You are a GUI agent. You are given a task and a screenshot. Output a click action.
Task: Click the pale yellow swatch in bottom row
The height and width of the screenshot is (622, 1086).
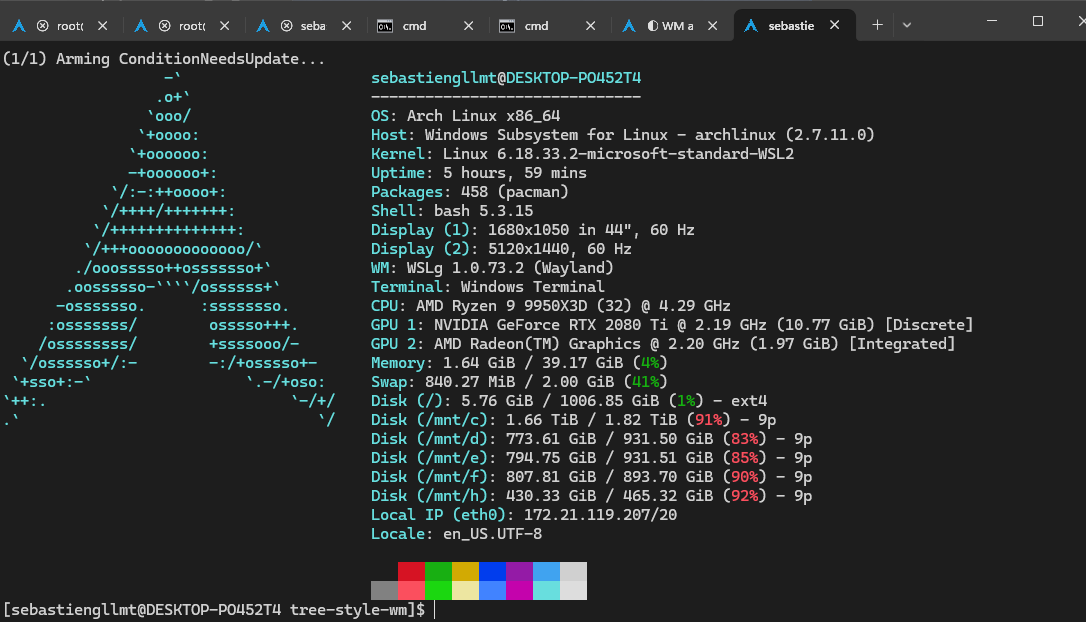click(465, 590)
